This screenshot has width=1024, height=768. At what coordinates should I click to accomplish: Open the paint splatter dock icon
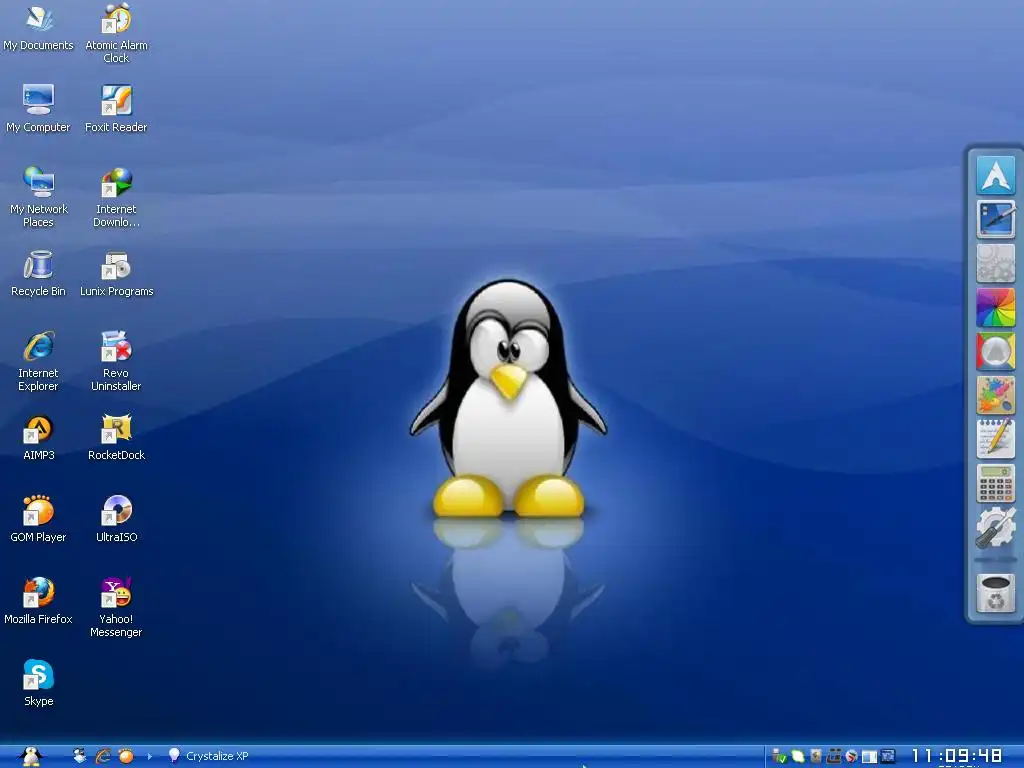[x=995, y=395]
